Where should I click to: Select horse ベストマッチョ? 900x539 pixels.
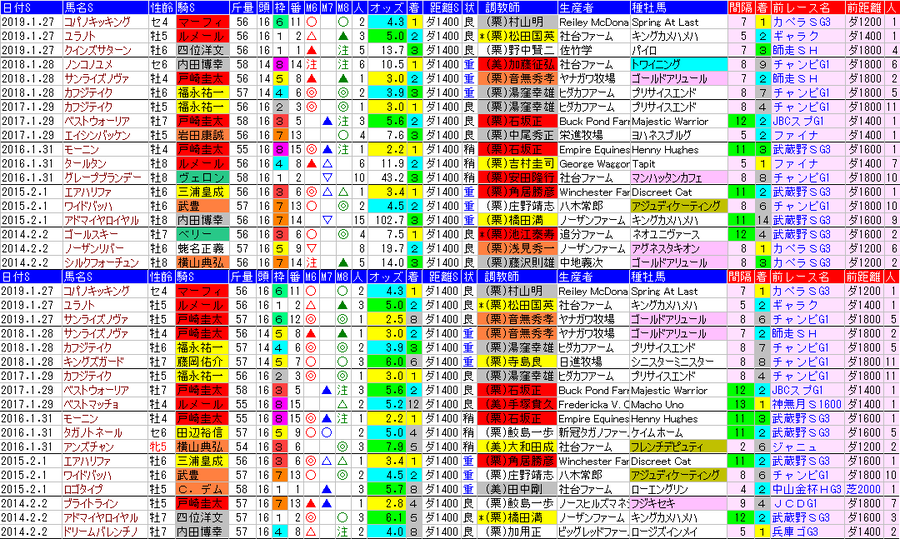tap(92, 404)
